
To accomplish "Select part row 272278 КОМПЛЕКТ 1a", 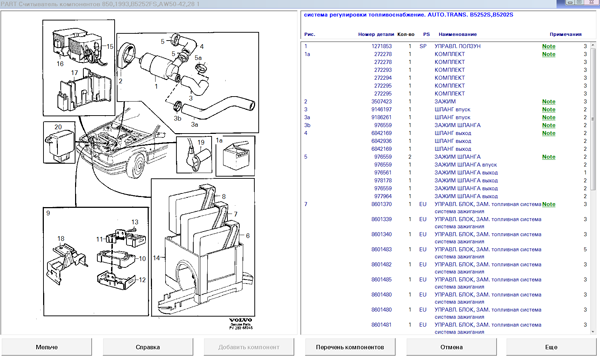I will click(446, 54).
